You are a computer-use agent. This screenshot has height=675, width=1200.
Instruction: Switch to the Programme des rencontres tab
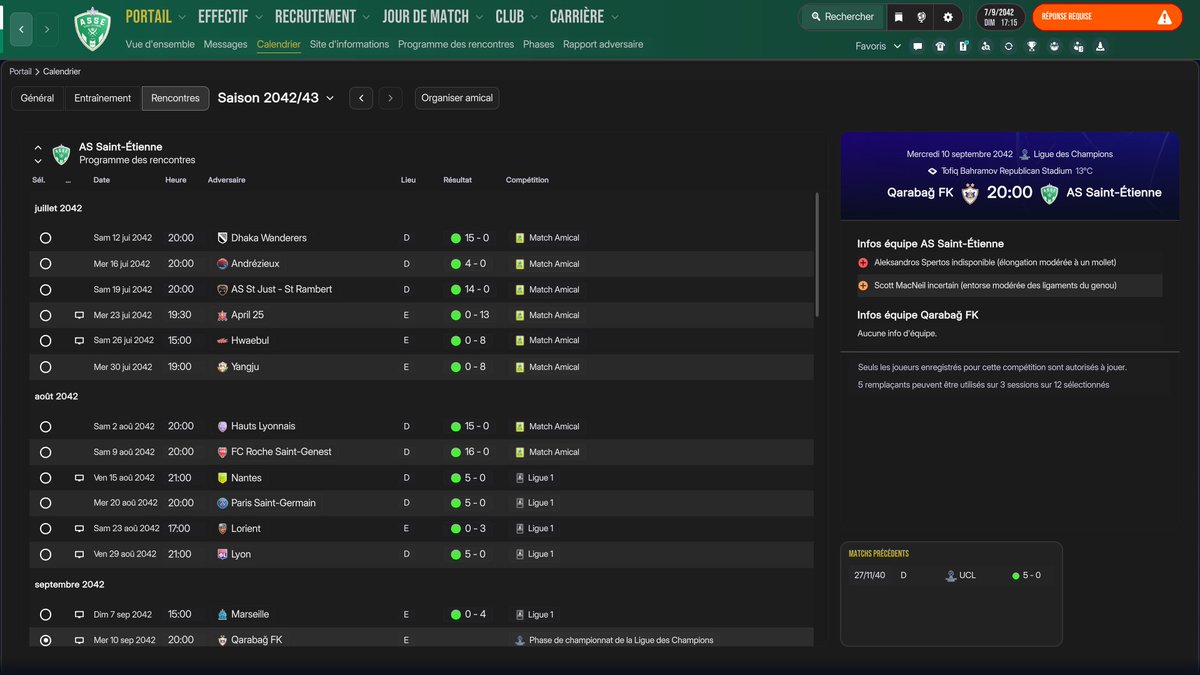click(x=456, y=44)
